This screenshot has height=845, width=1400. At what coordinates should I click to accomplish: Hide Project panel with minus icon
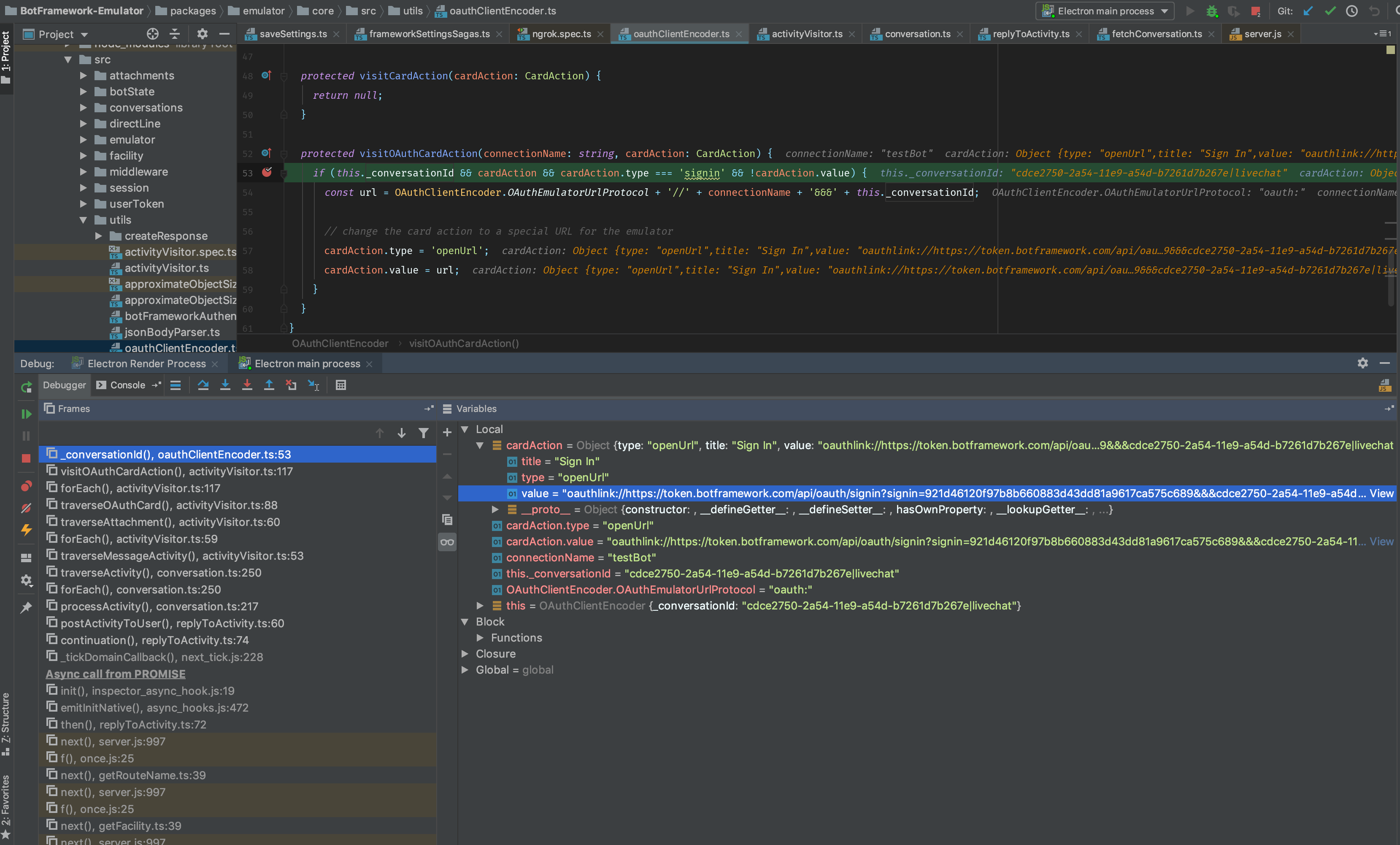coord(224,34)
